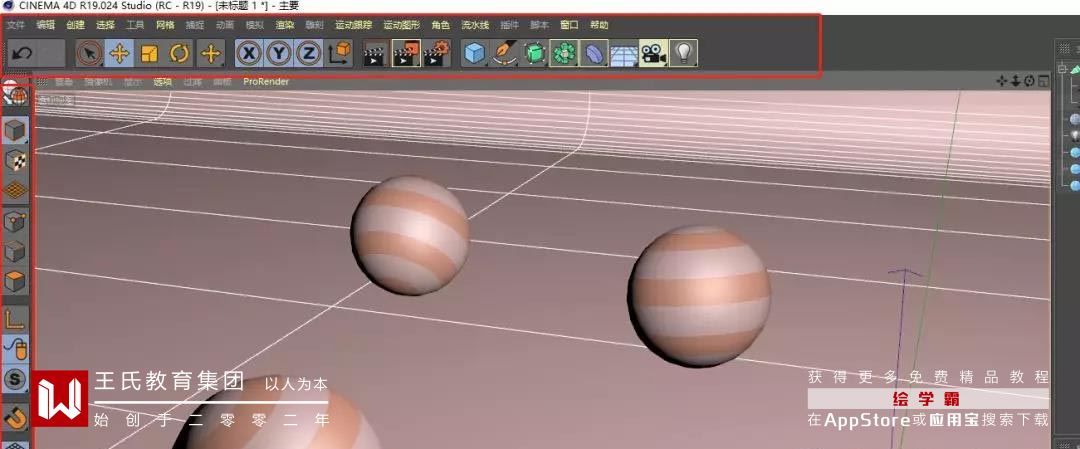Screen dimensions: 1080x449
Task: Open the 帮助 menu
Action: click(x=599, y=25)
